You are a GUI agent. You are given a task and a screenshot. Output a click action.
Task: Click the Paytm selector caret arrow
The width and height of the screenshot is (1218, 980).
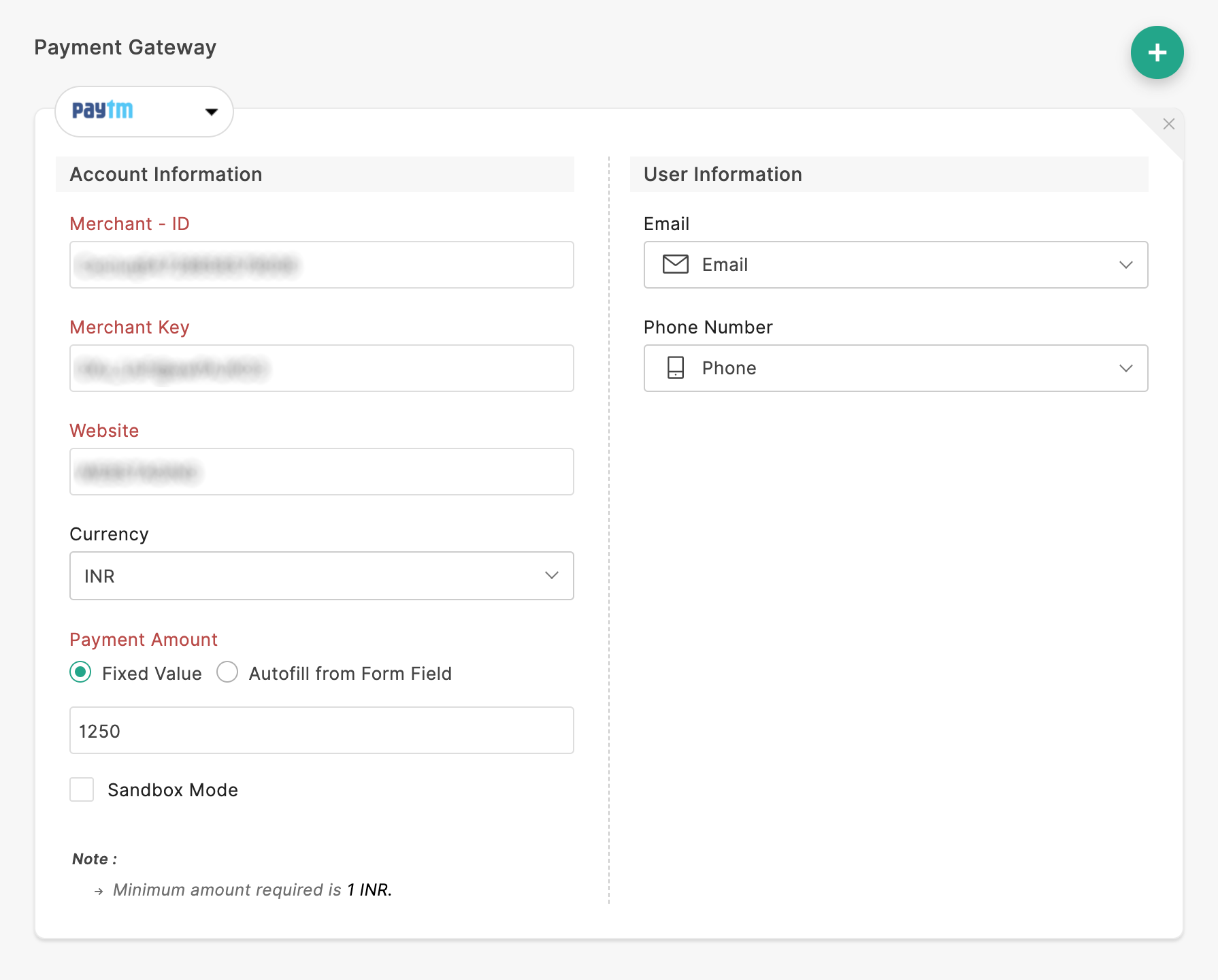pyautogui.click(x=212, y=112)
